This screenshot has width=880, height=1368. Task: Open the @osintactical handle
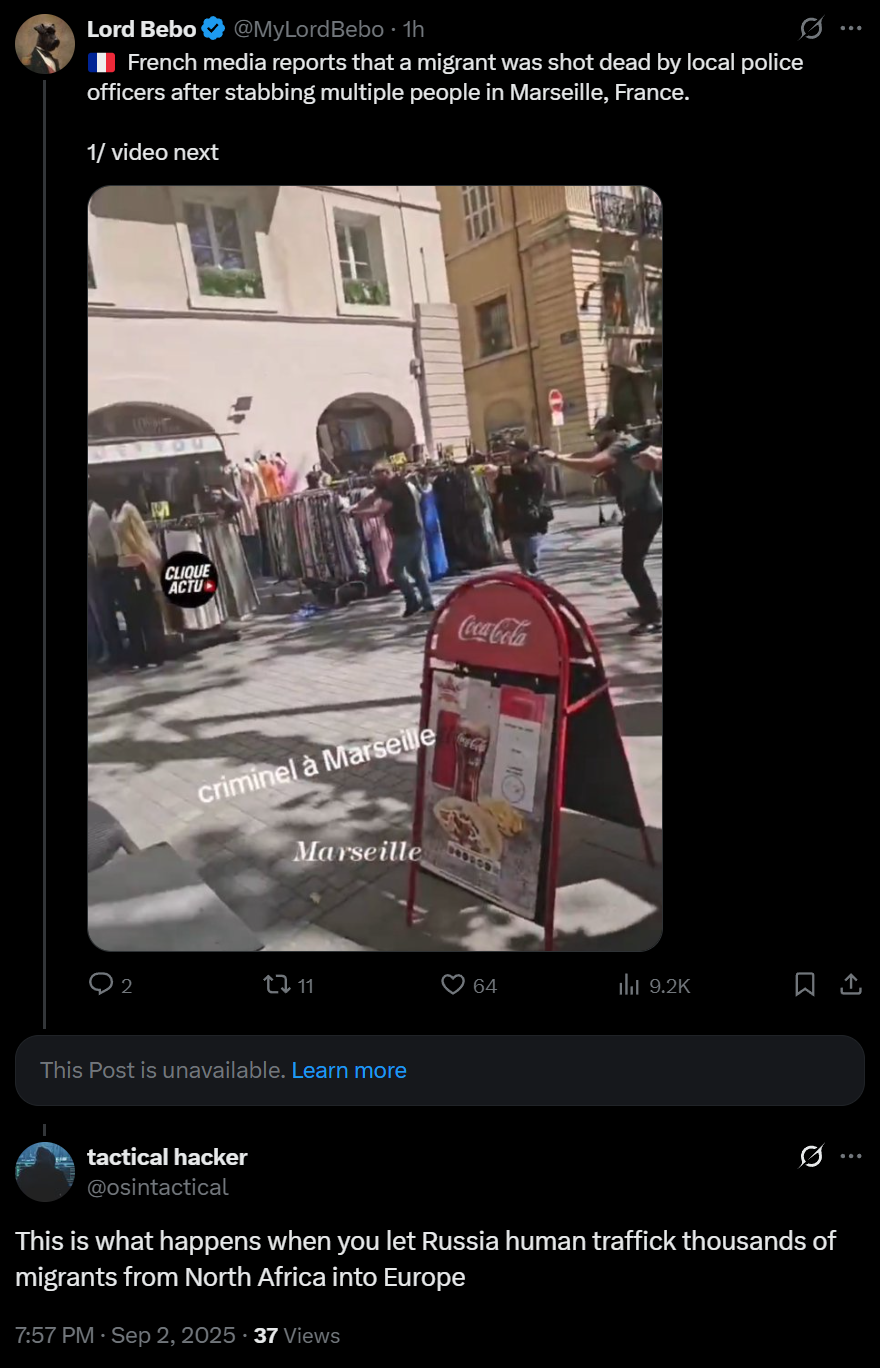pos(158,1187)
